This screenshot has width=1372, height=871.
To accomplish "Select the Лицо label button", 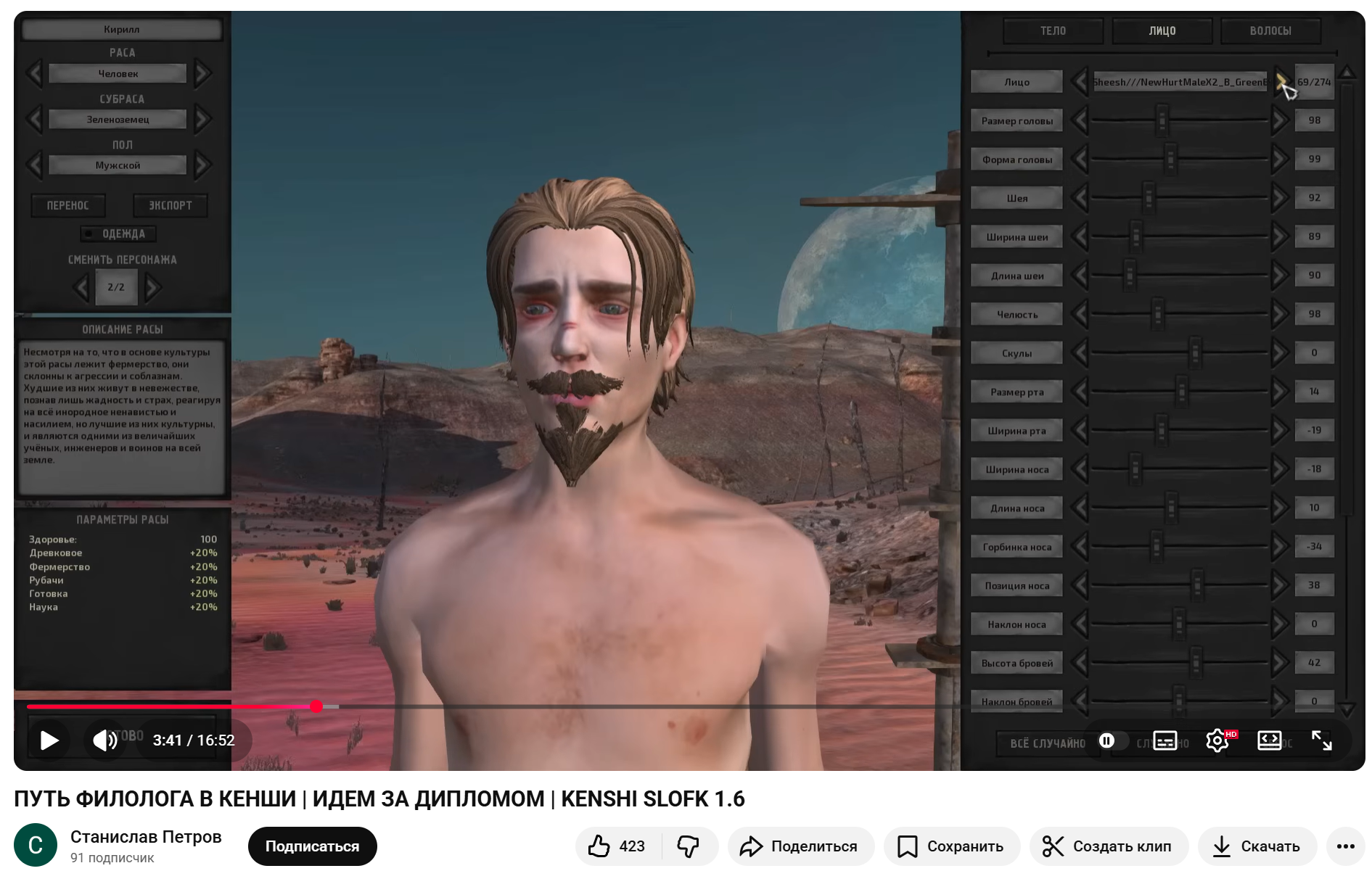I will click(1017, 82).
